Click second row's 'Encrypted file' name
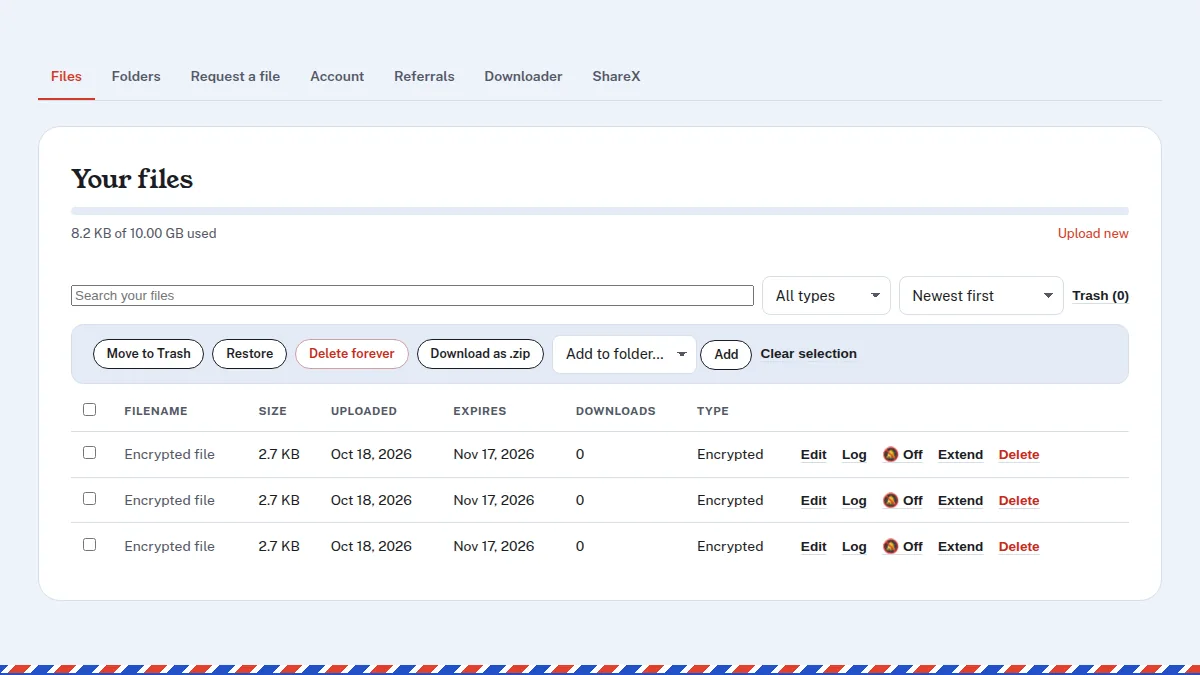Viewport: 1200px width, 675px height. (x=169, y=500)
